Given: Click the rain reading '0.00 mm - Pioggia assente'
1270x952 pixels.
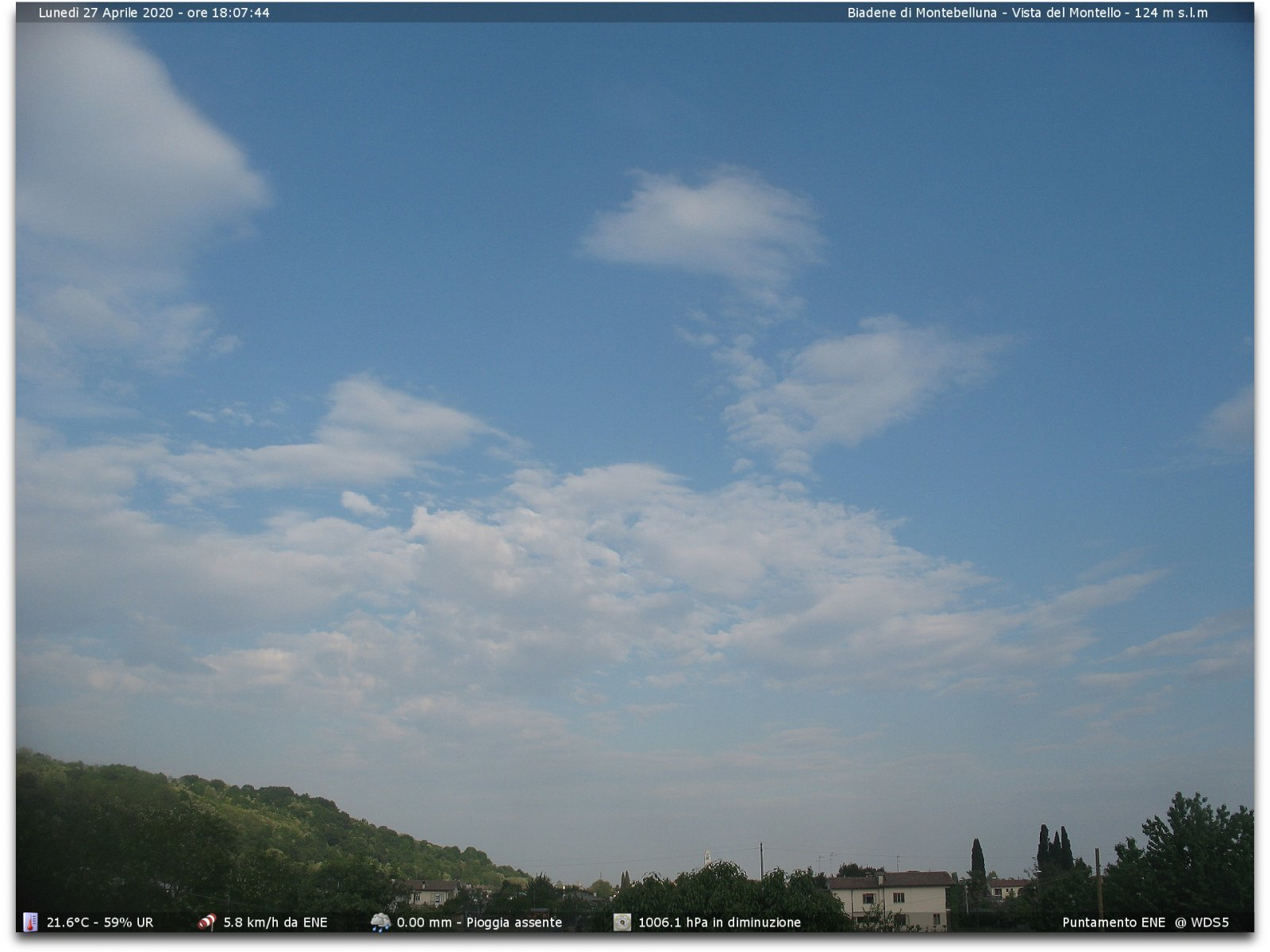Looking at the screenshot, I should [479, 923].
